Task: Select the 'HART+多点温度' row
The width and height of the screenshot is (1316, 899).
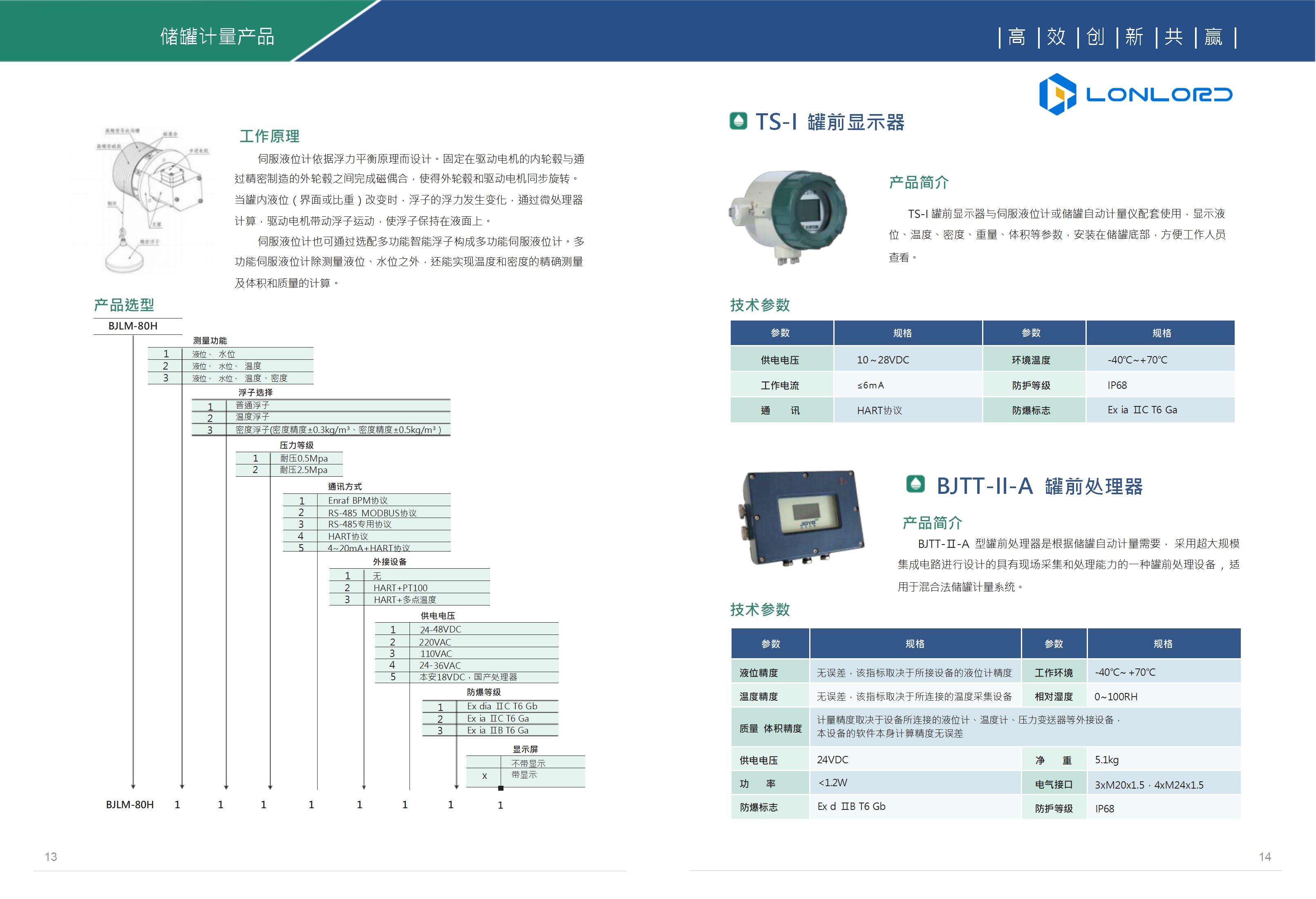Action: 410,599
